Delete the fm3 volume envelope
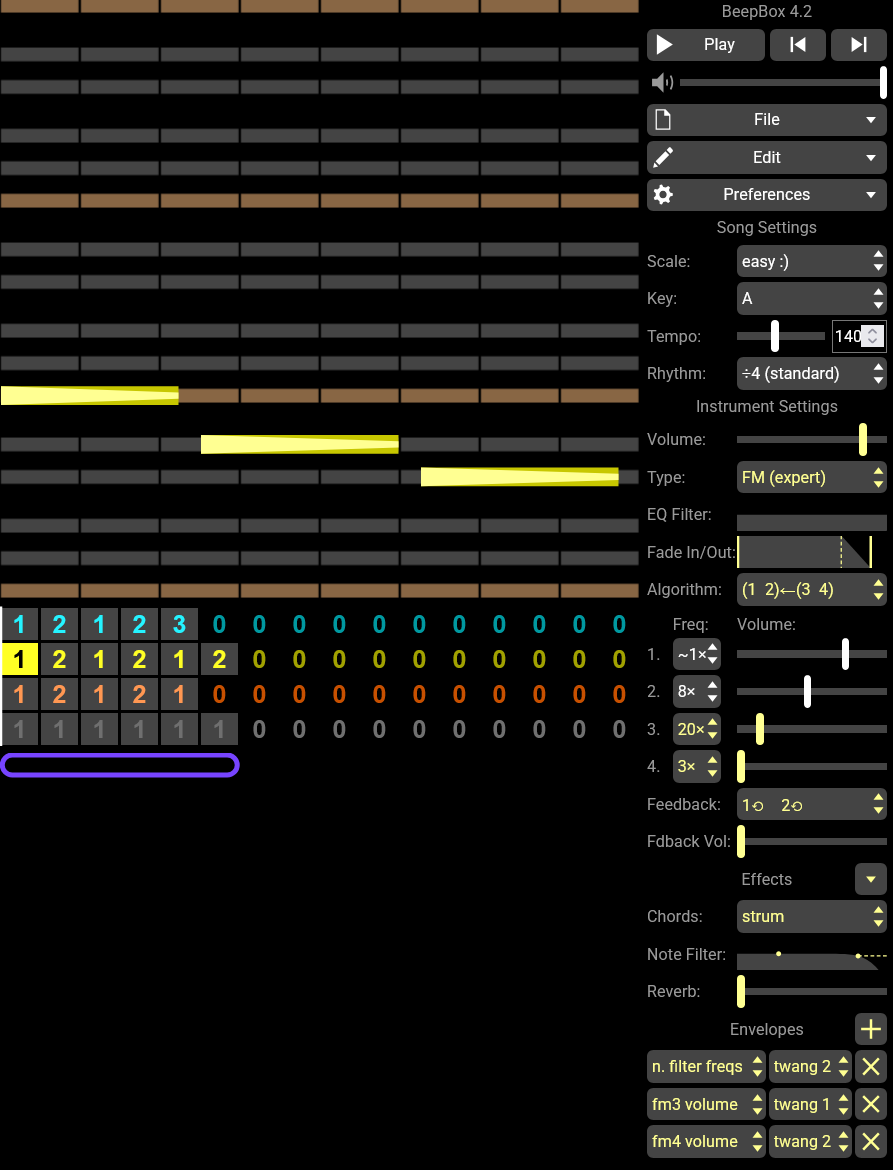This screenshot has width=893, height=1170. (x=871, y=1104)
